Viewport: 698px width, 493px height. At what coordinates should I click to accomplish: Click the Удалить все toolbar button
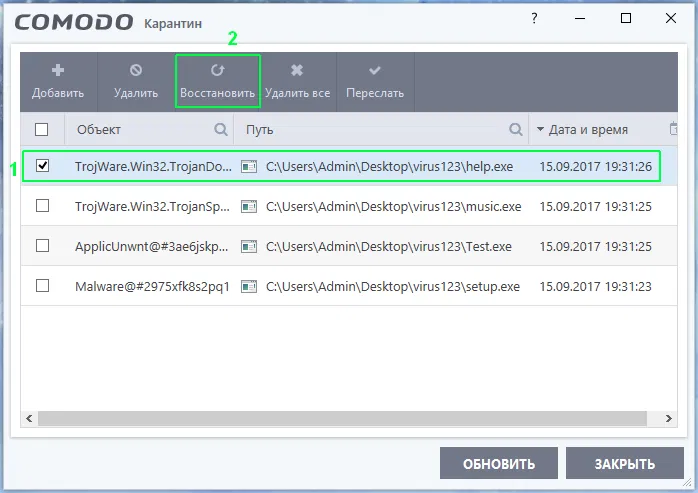297,82
